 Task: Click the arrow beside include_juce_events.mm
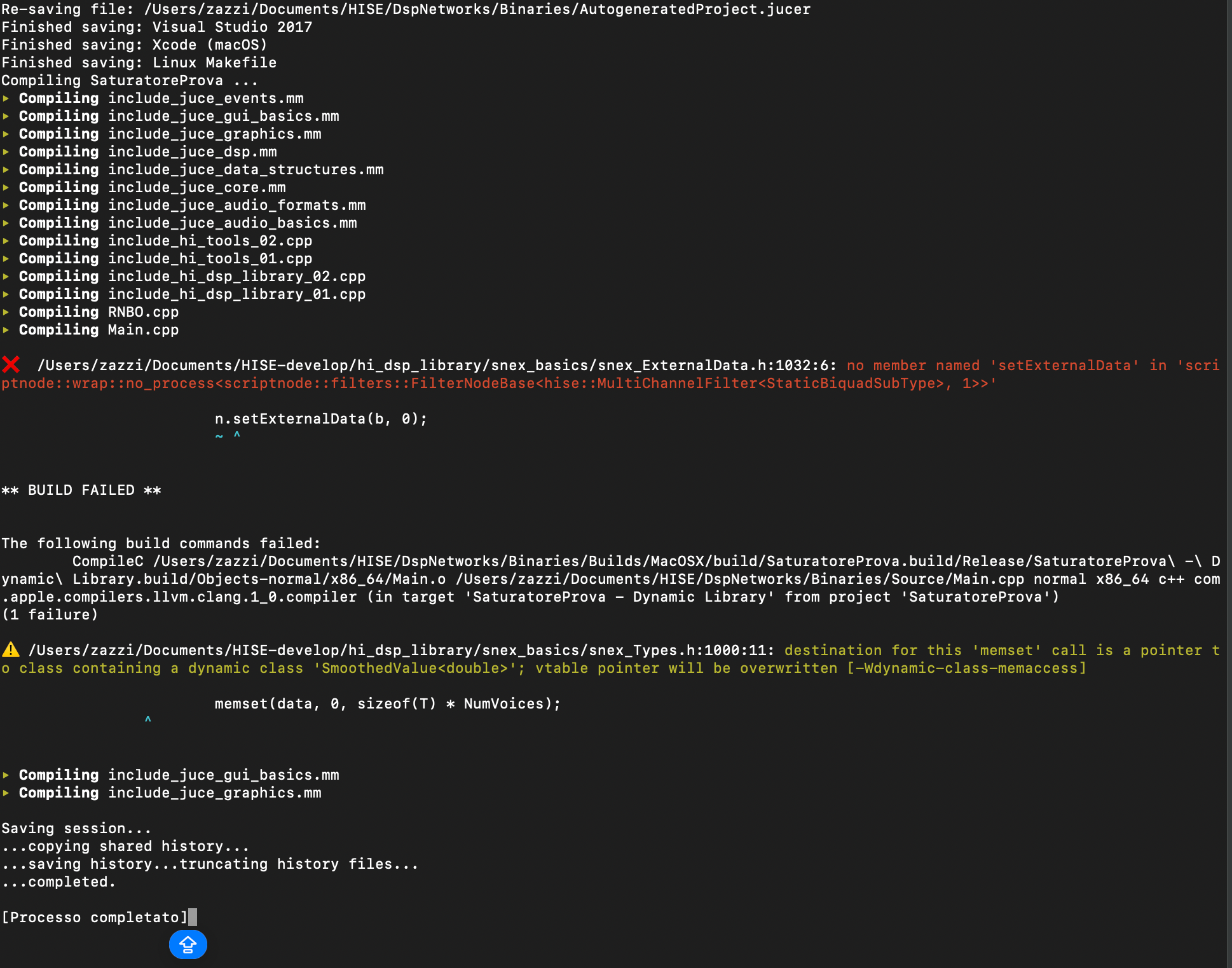tap(6, 99)
